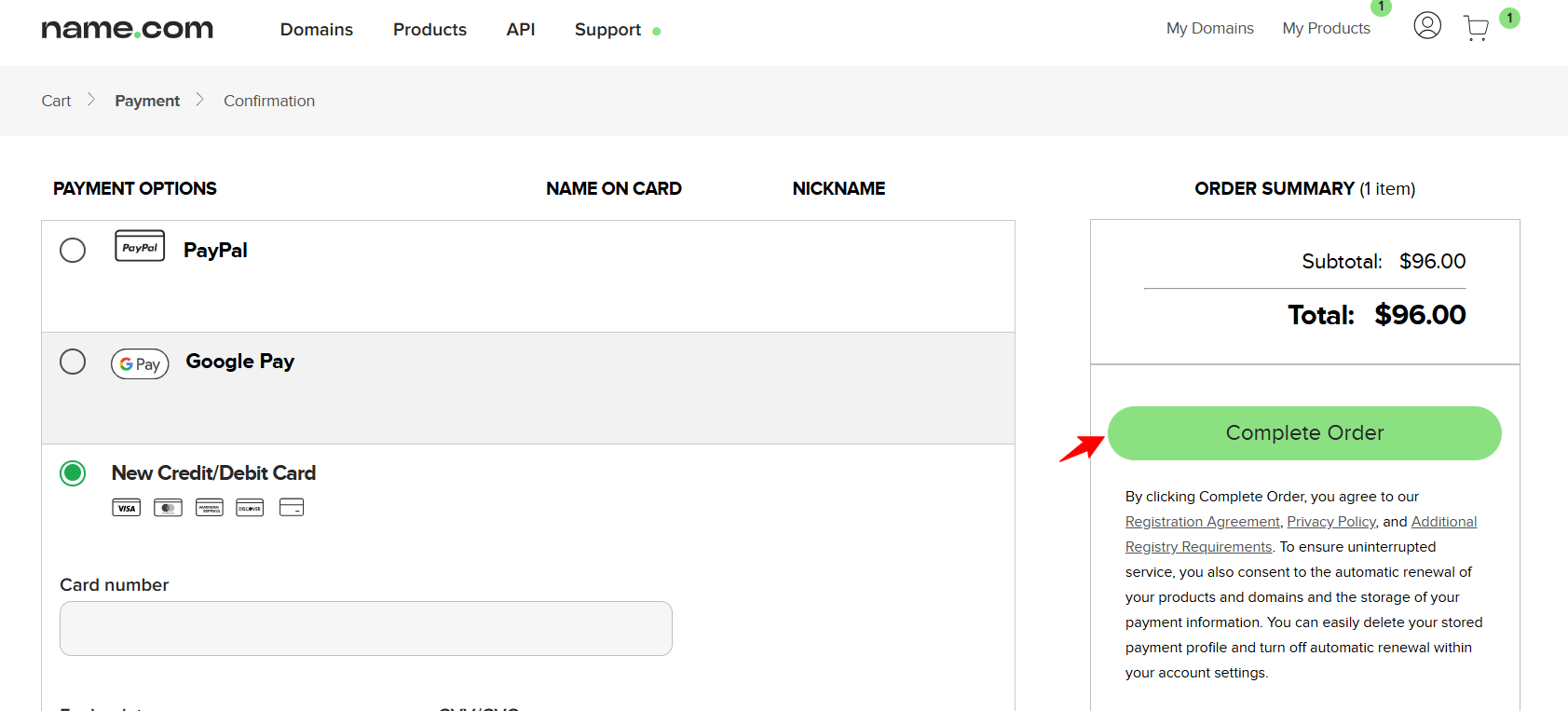1568x711 pixels.
Task: Click the PayPal logo icon
Action: coord(140,246)
